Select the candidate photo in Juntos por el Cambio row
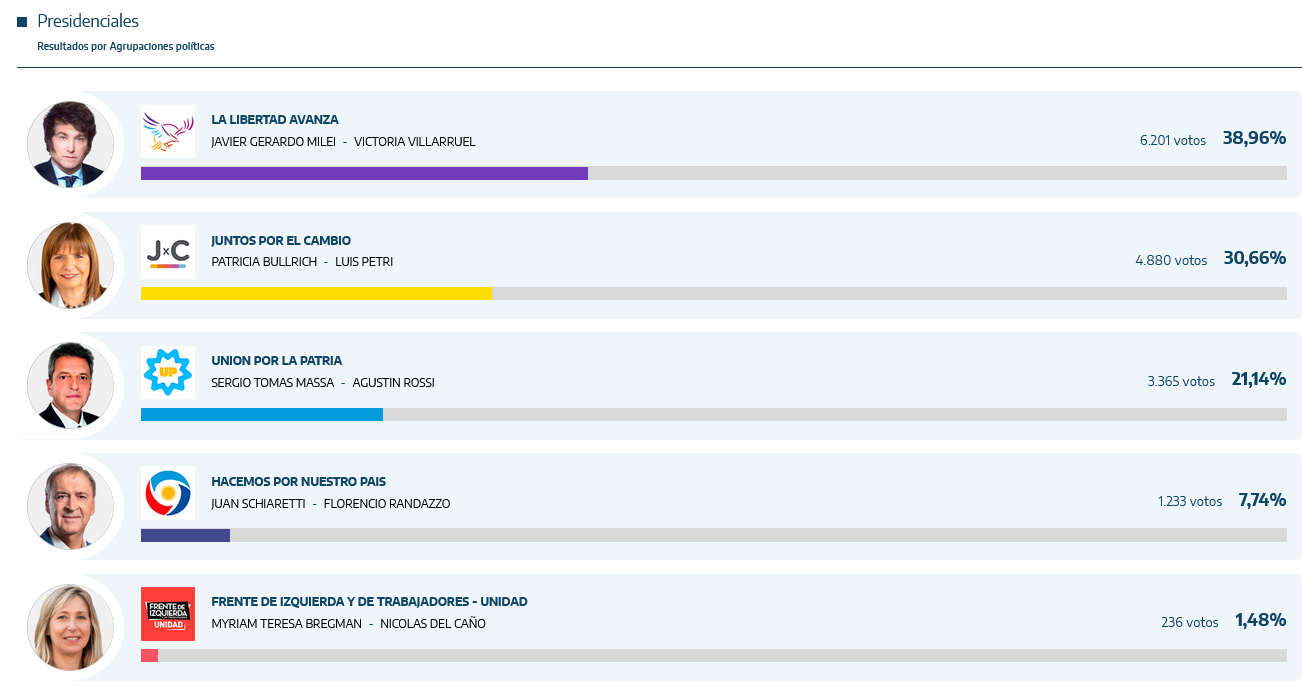1302x695 pixels. [x=70, y=265]
